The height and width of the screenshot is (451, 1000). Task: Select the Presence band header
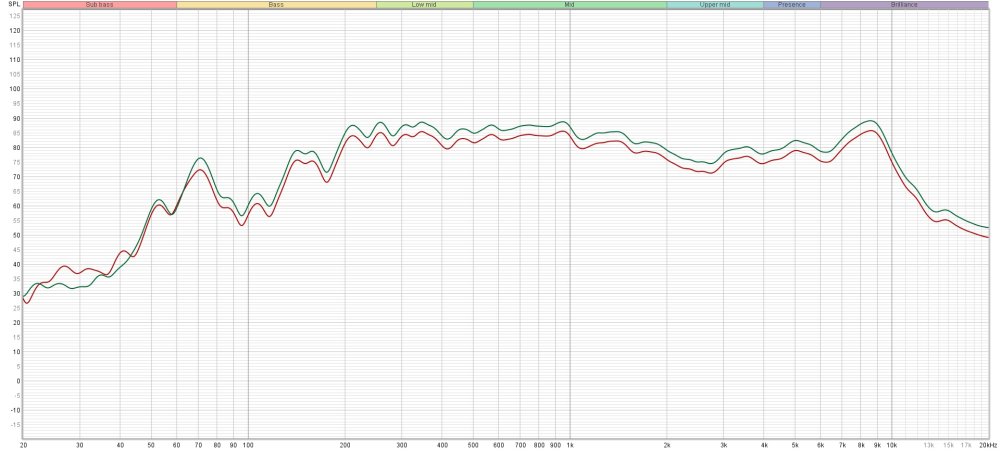point(791,5)
